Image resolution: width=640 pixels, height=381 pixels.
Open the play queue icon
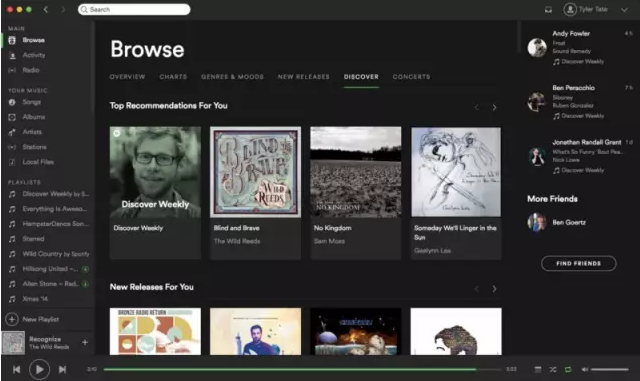(x=538, y=370)
